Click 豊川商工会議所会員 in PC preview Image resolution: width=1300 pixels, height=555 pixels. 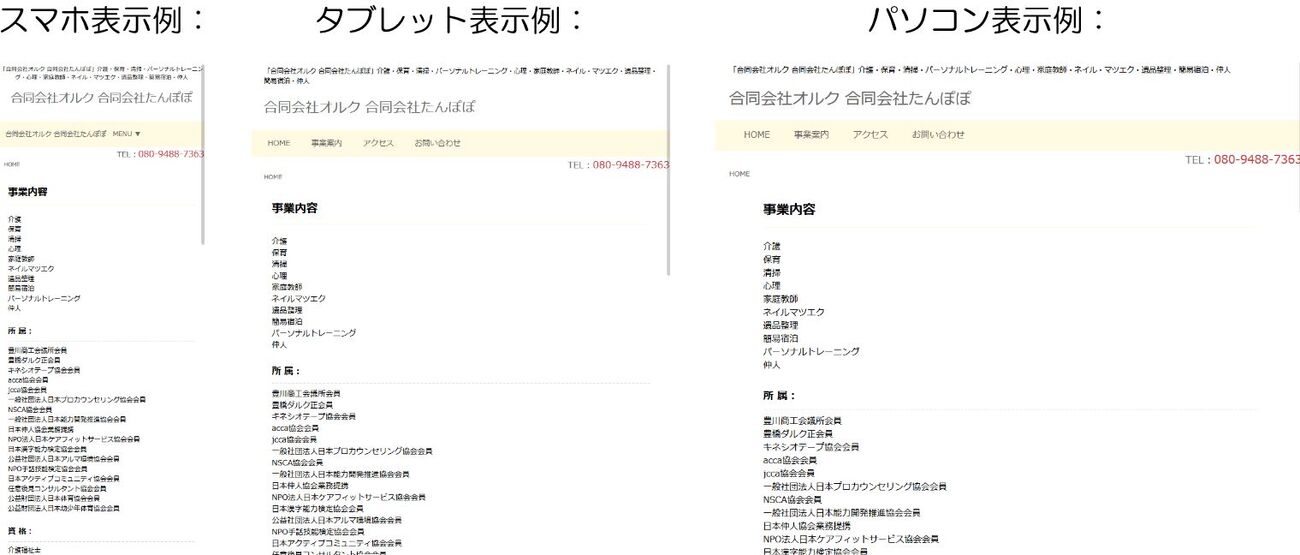coord(802,421)
